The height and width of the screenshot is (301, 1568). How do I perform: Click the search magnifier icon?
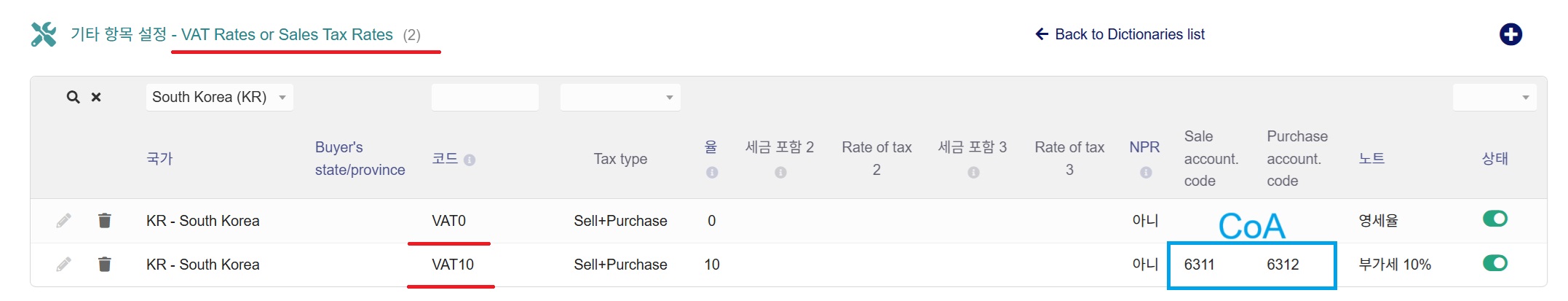tap(73, 97)
